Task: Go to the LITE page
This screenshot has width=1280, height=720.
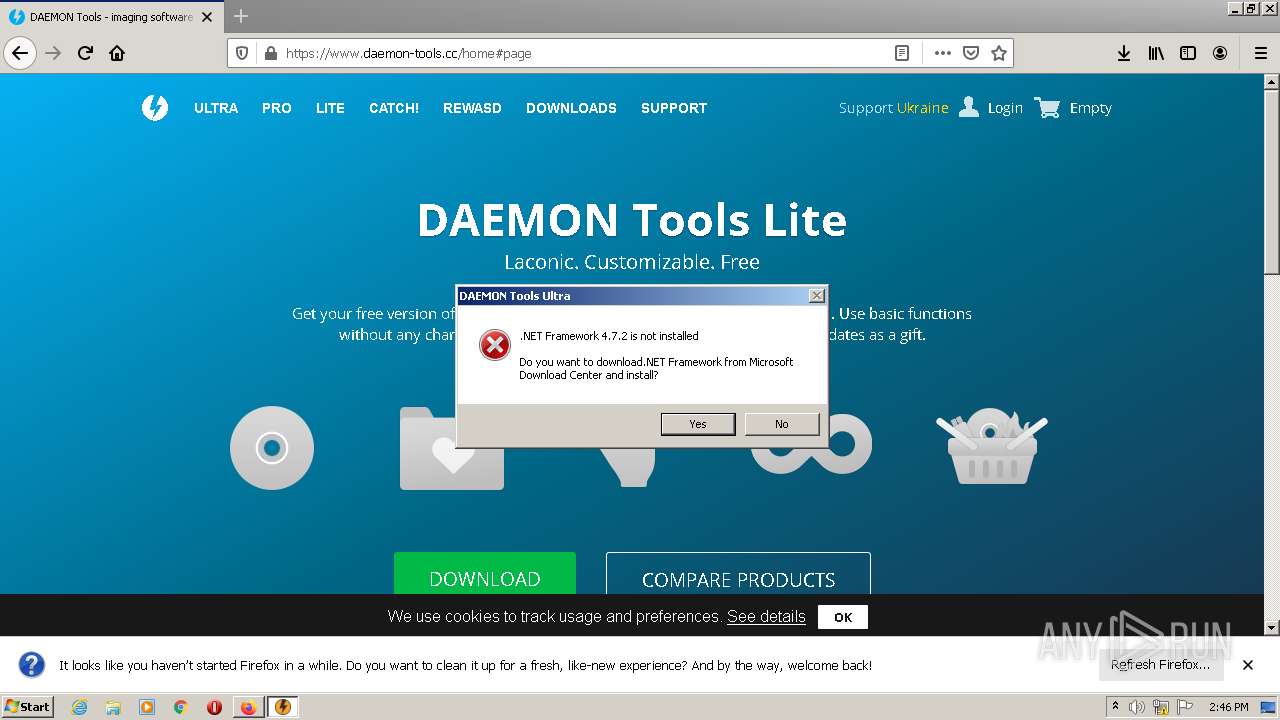Action: pos(330,108)
